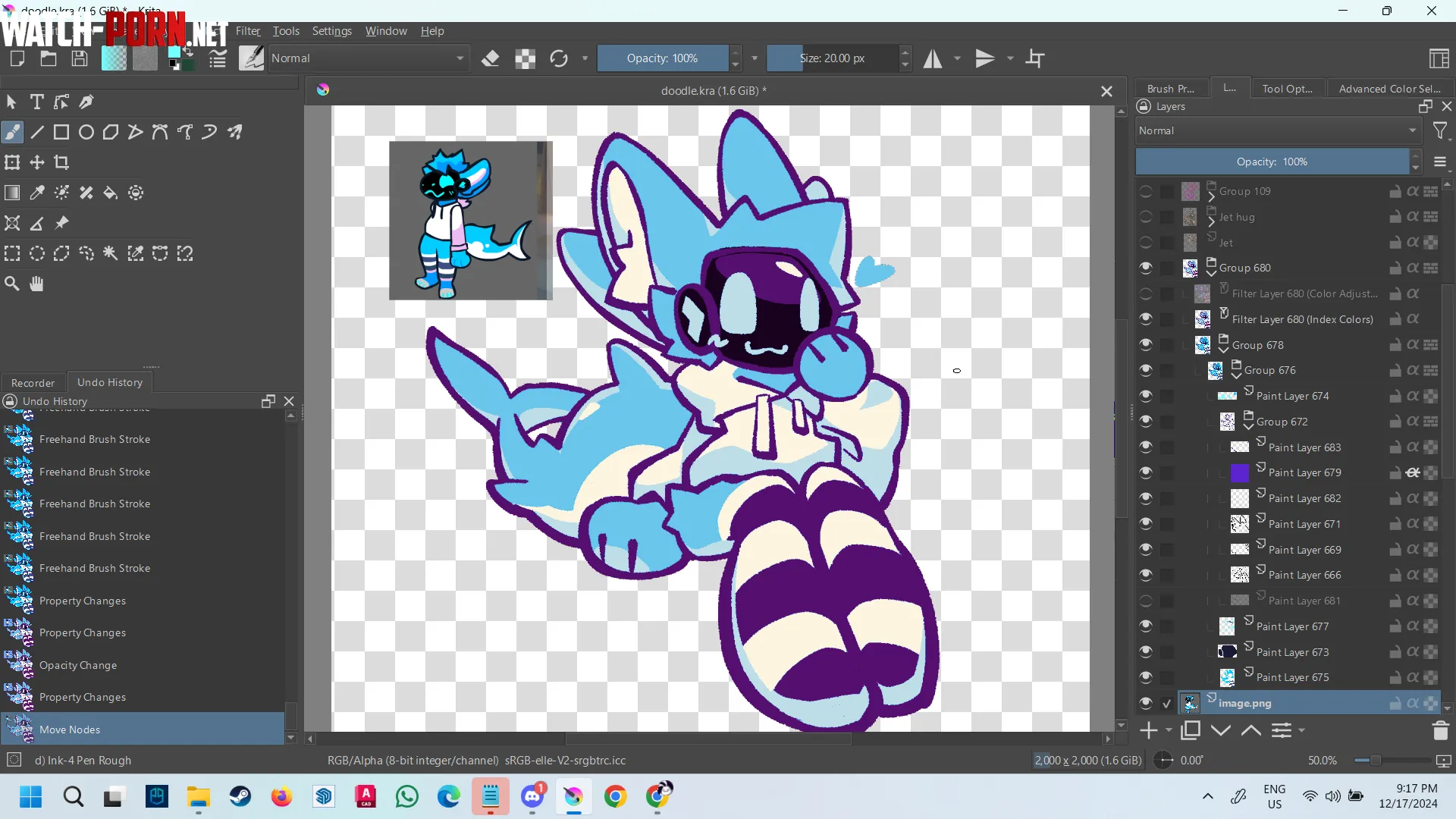
Task: Adjust the brush Size slider
Action: (x=832, y=58)
